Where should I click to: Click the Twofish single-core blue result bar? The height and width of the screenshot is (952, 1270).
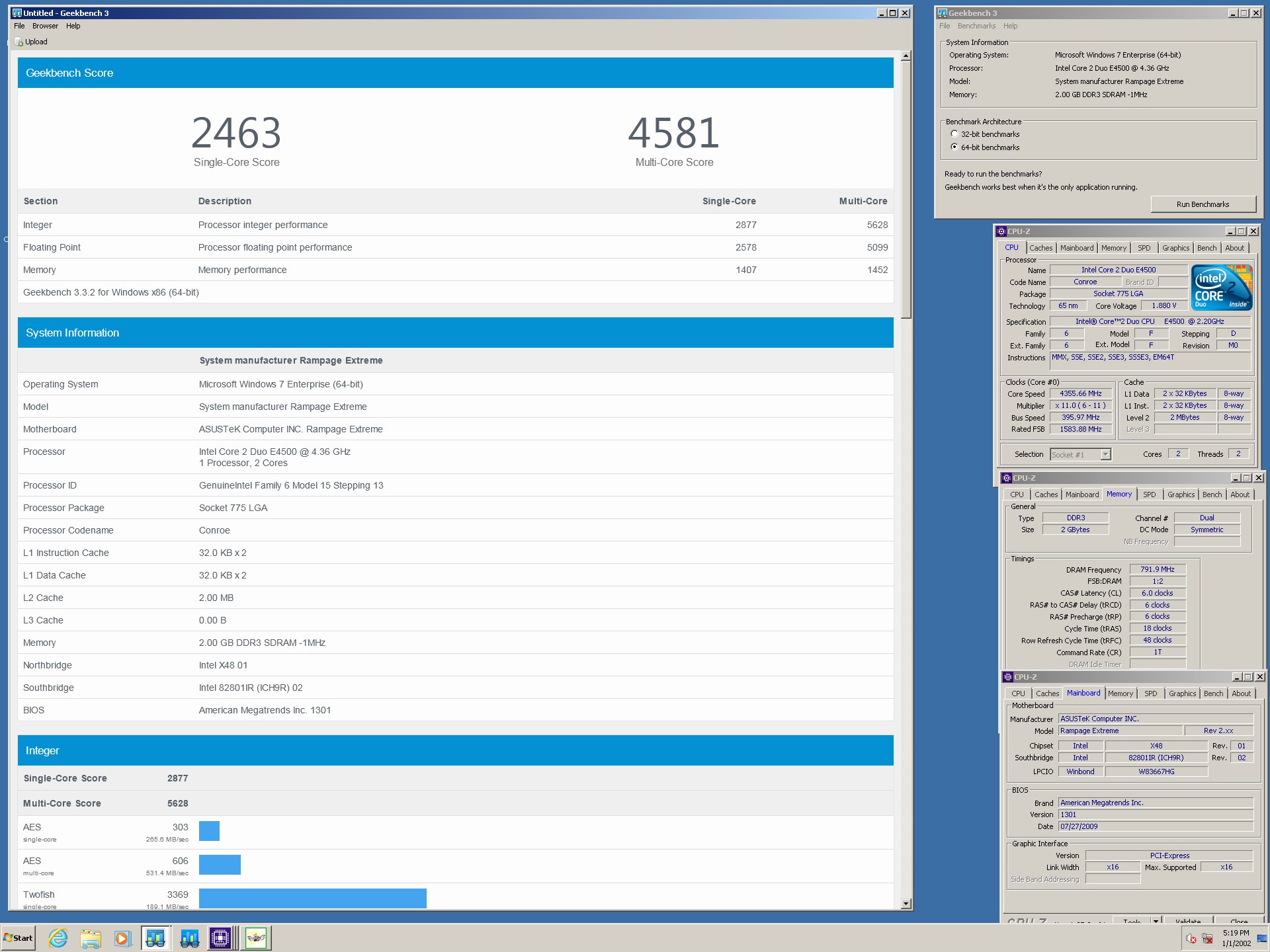pyautogui.click(x=312, y=898)
